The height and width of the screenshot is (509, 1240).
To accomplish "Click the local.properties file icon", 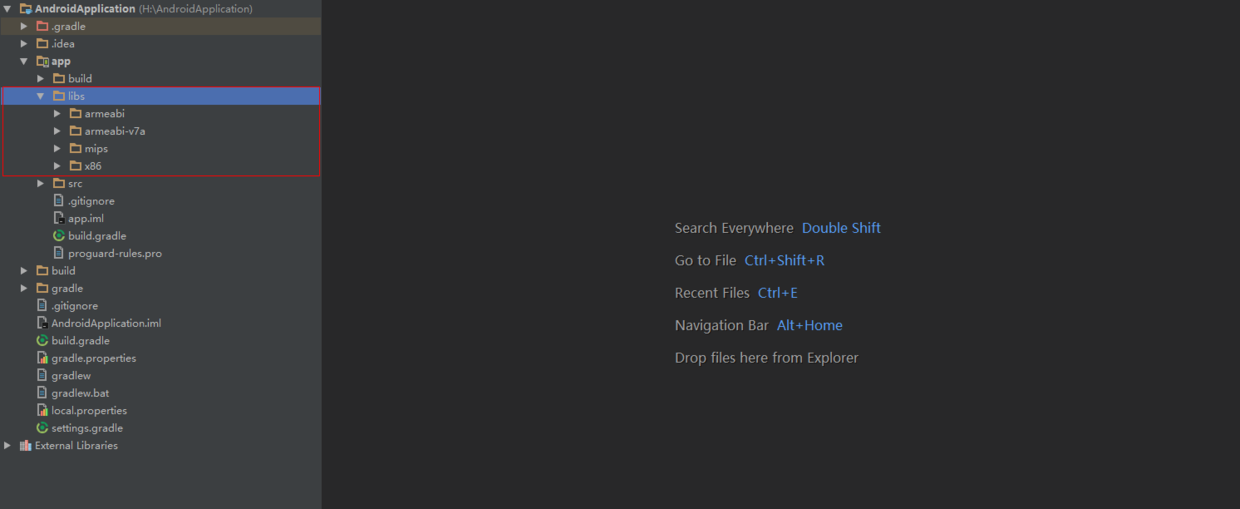I will 42,410.
